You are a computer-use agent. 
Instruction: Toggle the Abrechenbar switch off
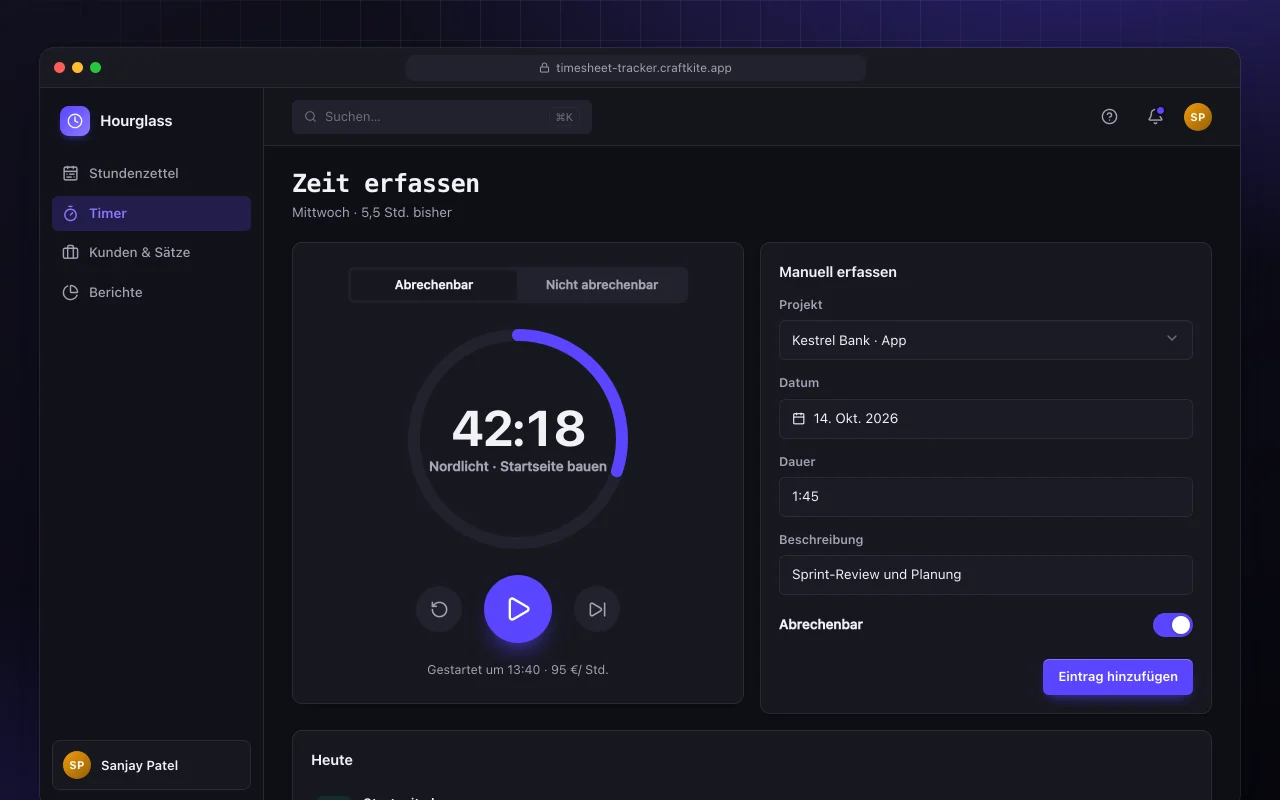tap(1173, 625)
